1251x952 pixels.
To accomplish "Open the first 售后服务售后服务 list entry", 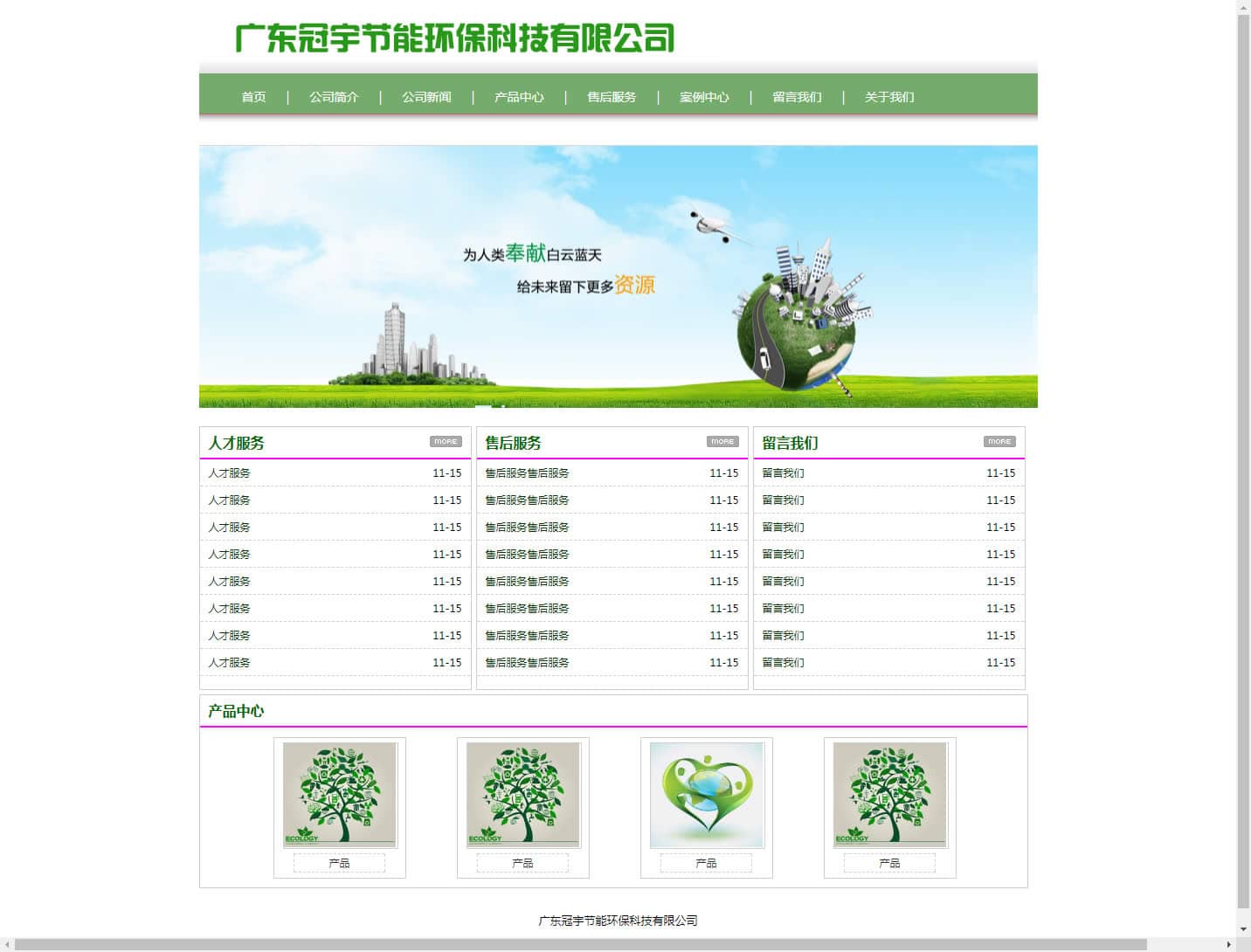I will [527, 473].
